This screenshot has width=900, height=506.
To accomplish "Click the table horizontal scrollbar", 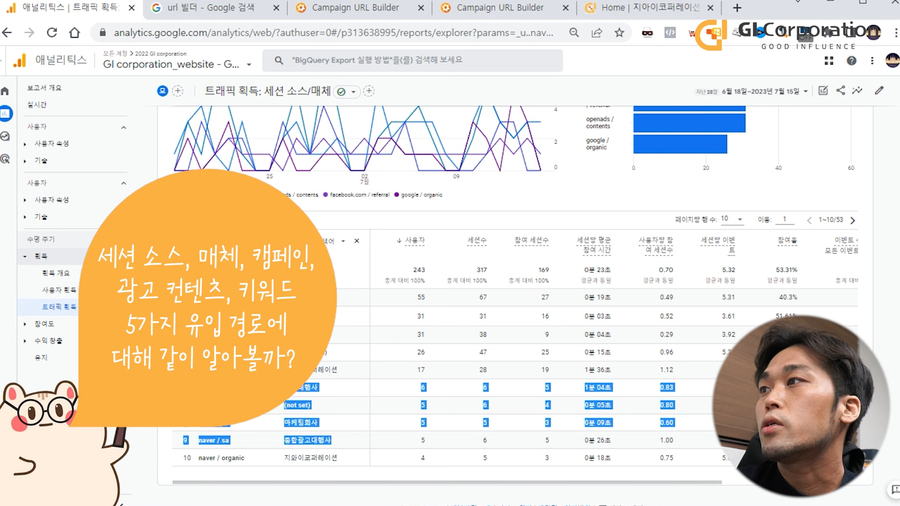I will [447, 482].
